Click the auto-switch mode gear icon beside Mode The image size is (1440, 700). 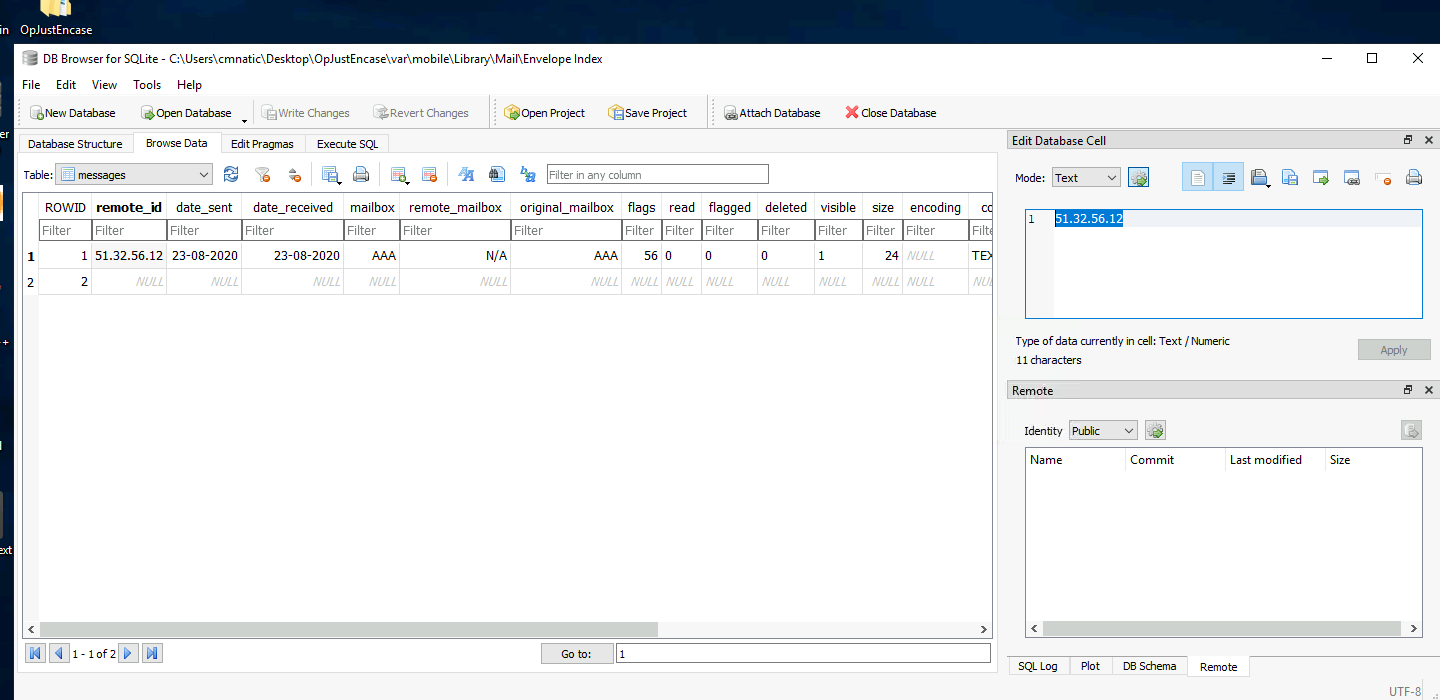tap(1138, 178)
